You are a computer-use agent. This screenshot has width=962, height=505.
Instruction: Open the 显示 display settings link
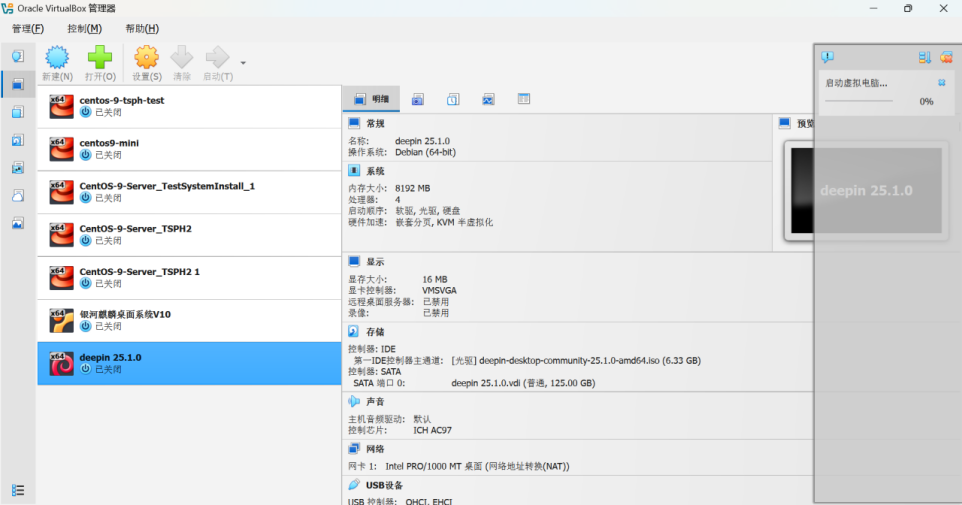pos(375,262)
